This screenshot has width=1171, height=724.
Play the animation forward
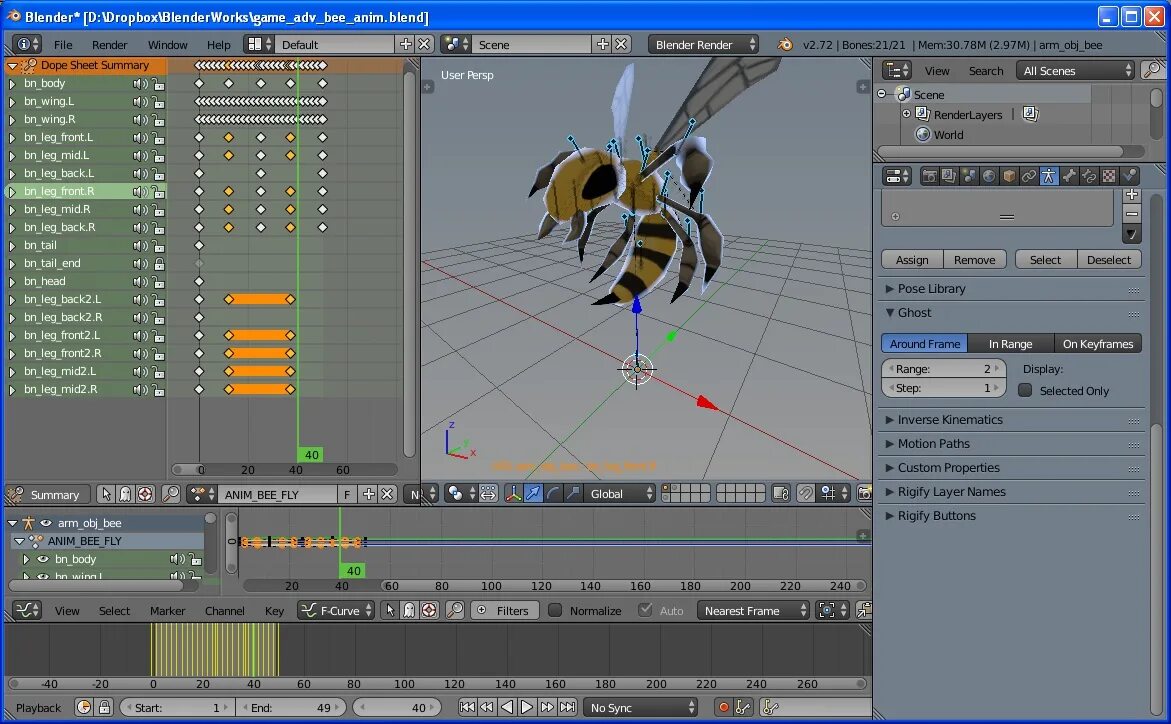coord(527,707)
